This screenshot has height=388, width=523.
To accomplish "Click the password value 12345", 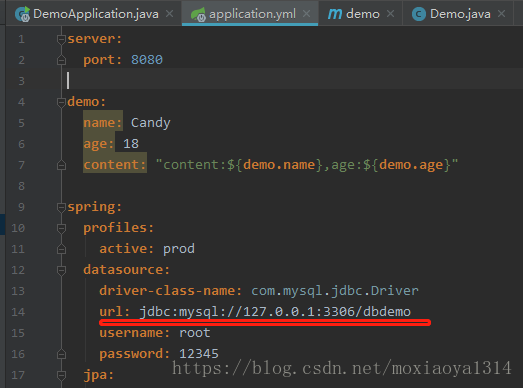I will (199, 354).
